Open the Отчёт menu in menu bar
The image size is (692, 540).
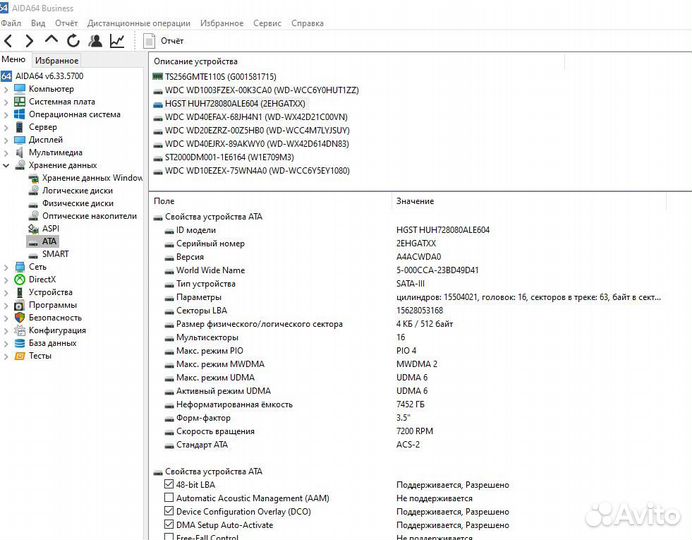point(66,23)
